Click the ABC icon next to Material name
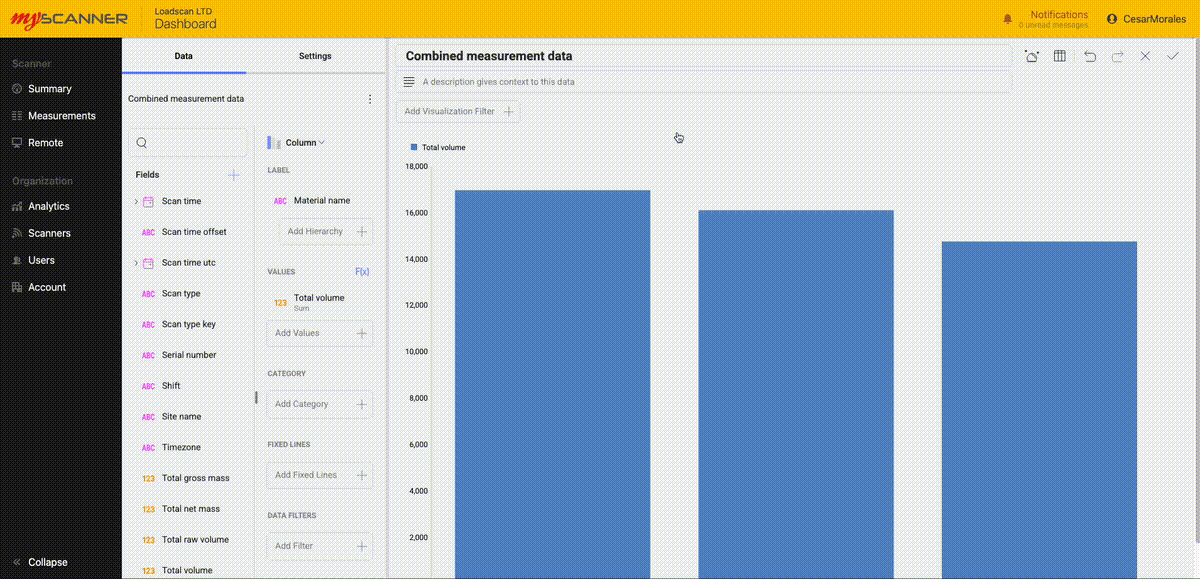 [280, 201]
